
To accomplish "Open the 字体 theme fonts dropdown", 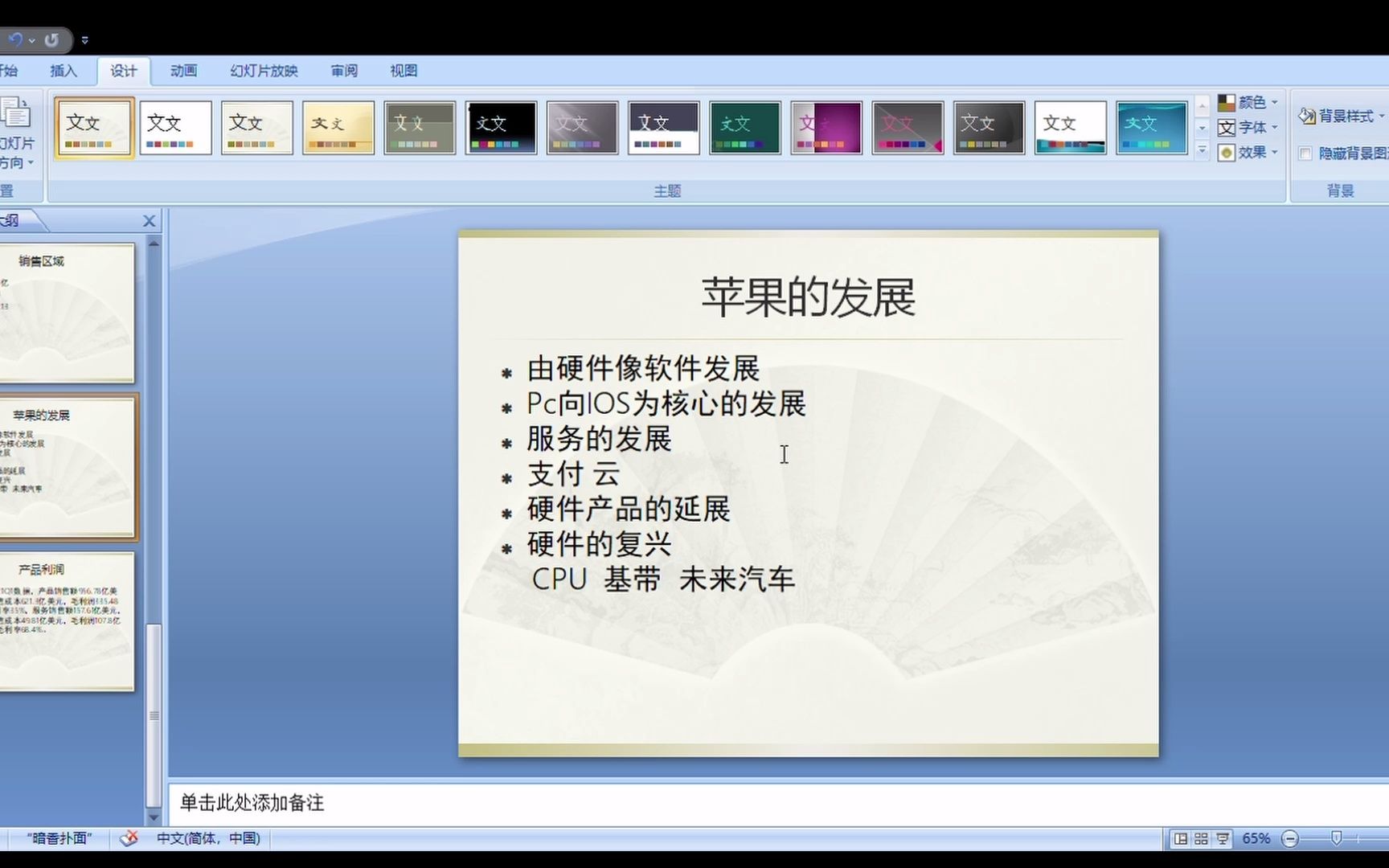I will click(x=1248, y=127).
